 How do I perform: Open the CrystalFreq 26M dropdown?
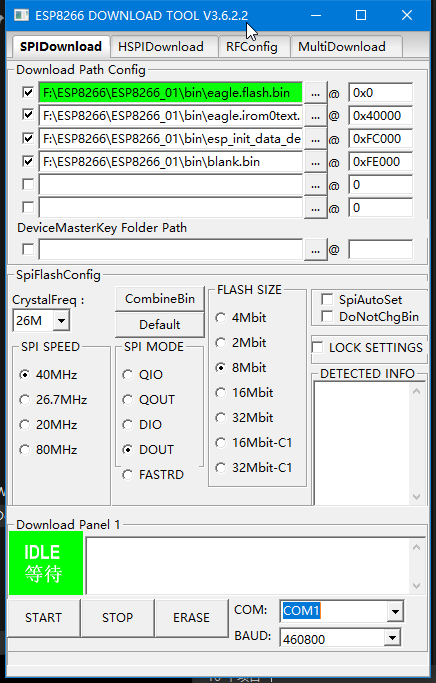click(61, 321)
